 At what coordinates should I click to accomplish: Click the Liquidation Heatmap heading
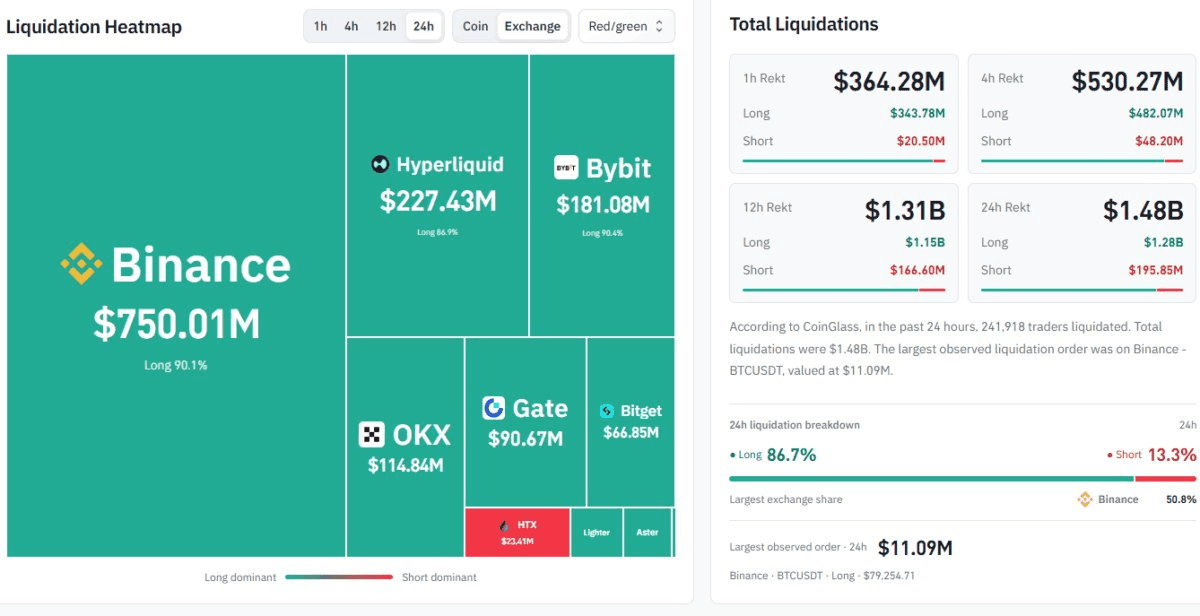coord(94,27)
